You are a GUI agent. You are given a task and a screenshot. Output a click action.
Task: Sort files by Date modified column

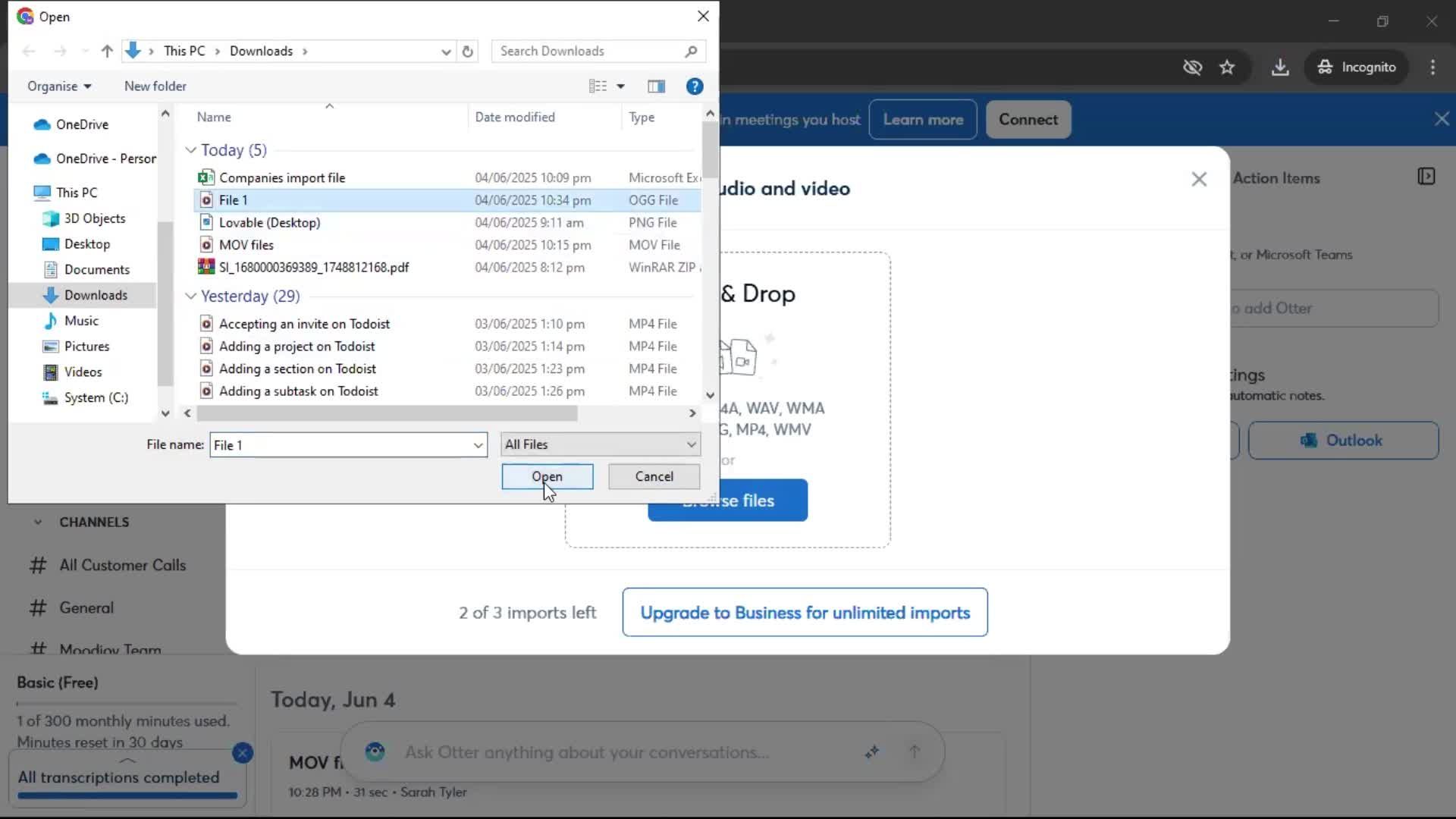point(515,117)
